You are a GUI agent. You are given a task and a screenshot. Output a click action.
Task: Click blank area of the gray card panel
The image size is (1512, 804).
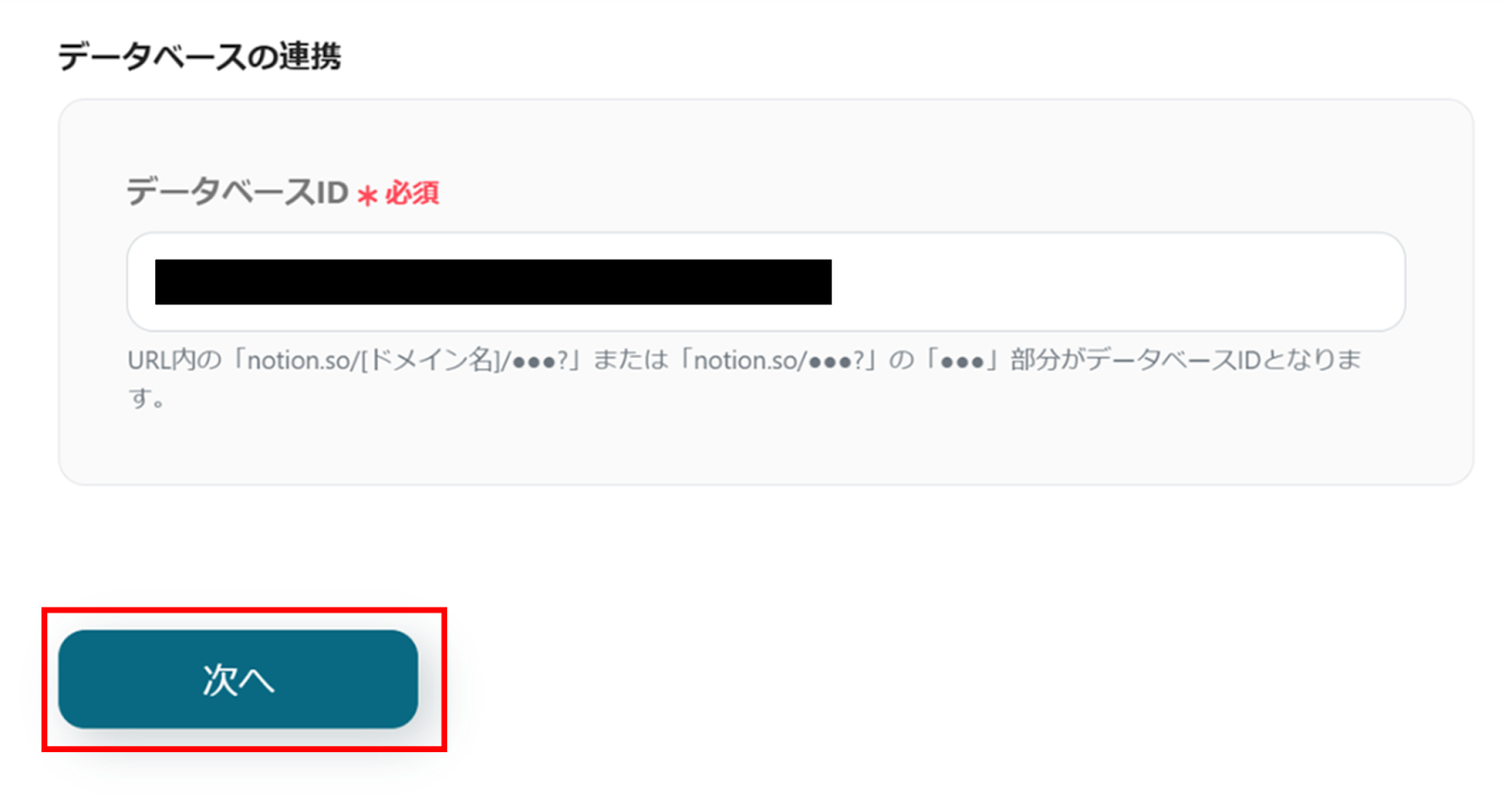[766, 444]
